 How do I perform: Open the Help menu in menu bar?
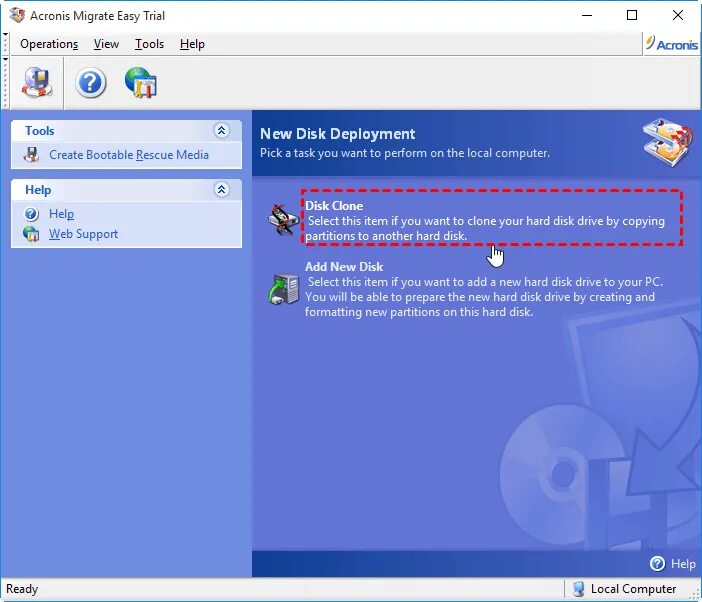pyautogui.click(x=192, y=44)
